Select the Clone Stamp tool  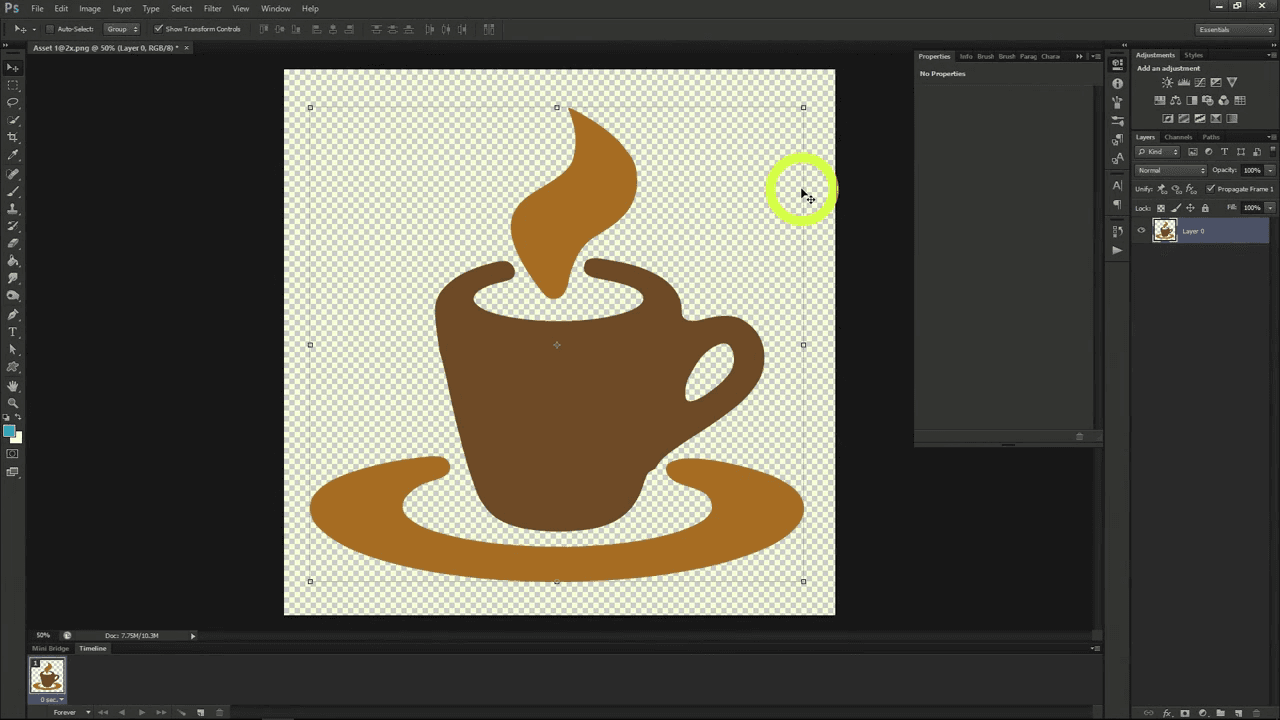click(13, 208)
